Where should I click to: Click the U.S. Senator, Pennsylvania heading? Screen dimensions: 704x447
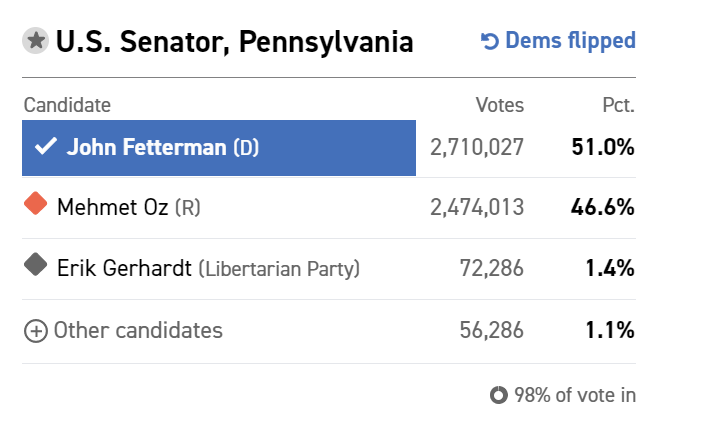tap(234, 42)
